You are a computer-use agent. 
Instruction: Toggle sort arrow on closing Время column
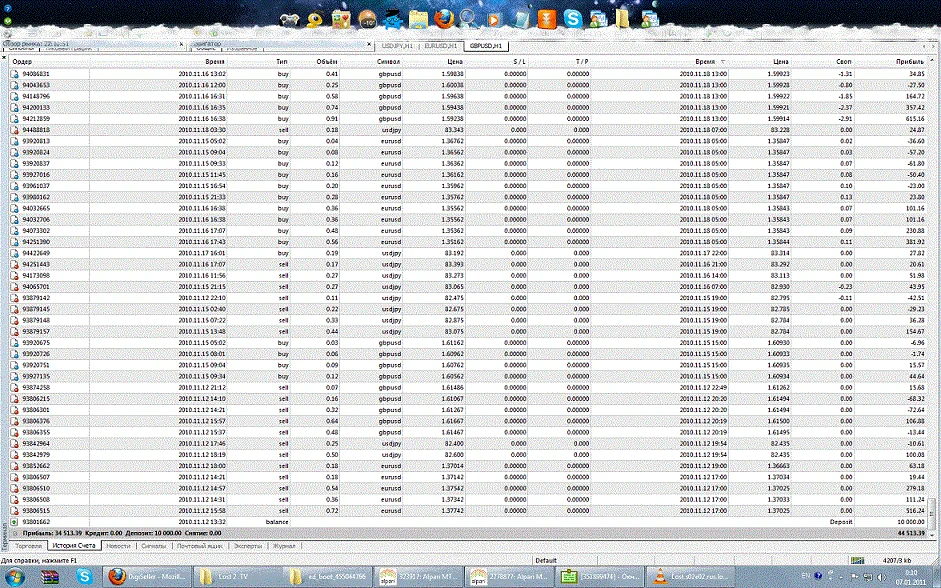(723, 62)
